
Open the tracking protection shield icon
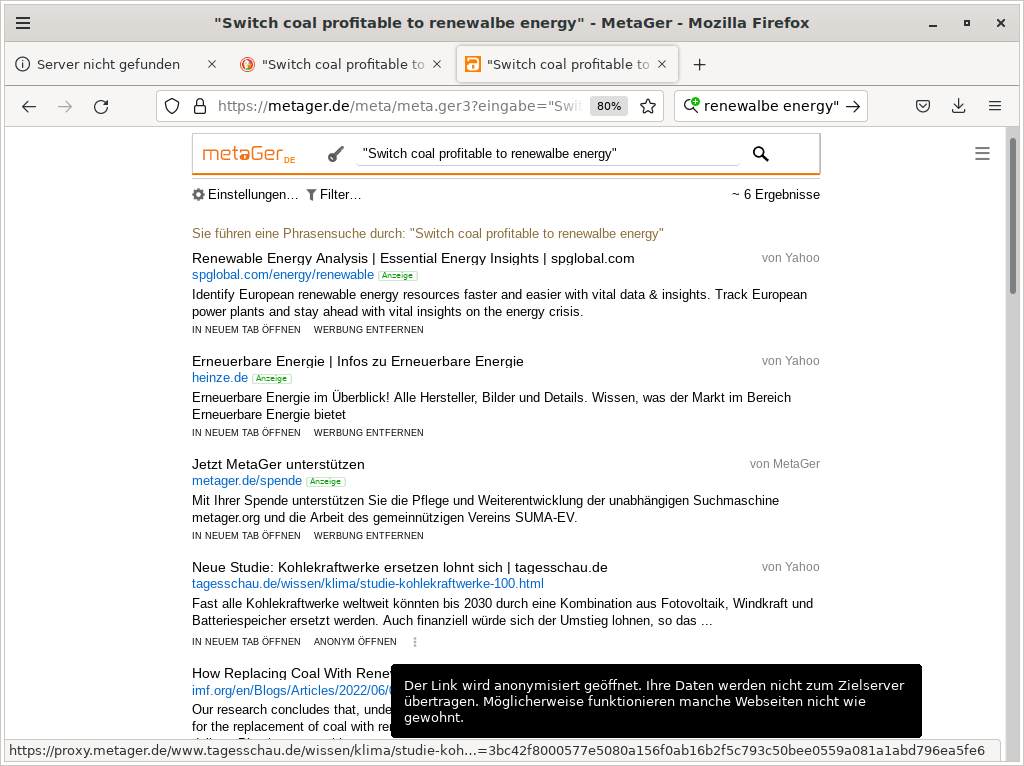pos(172,106)
